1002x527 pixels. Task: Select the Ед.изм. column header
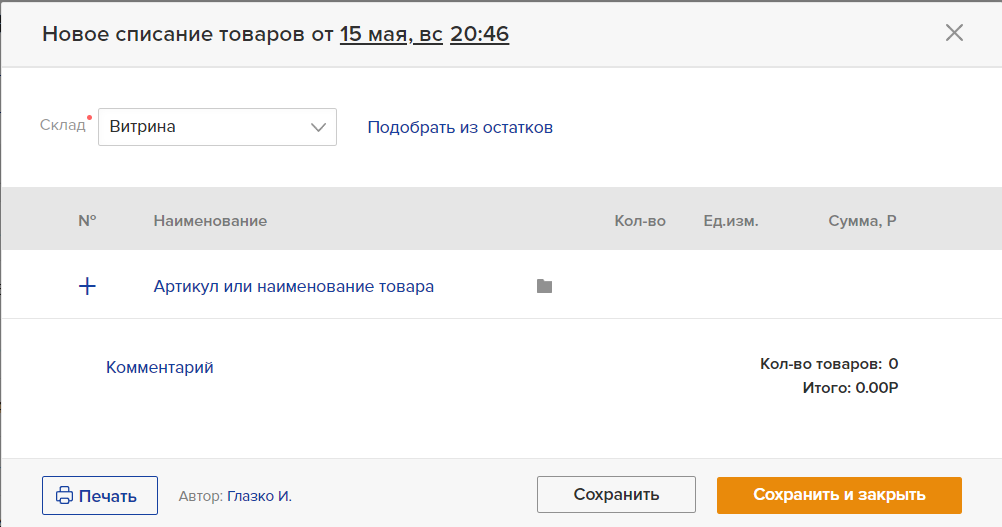[731, 221]
